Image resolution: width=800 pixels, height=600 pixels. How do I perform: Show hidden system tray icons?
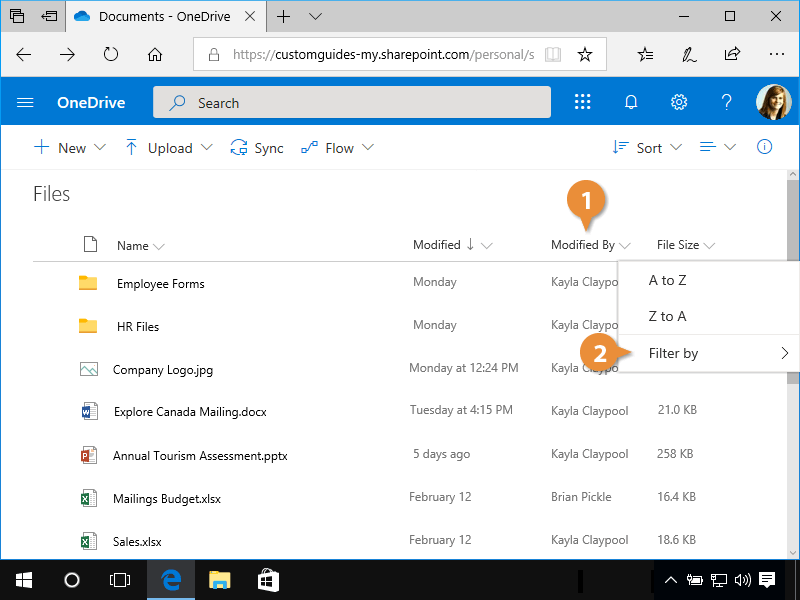click(x=670, y=580)
